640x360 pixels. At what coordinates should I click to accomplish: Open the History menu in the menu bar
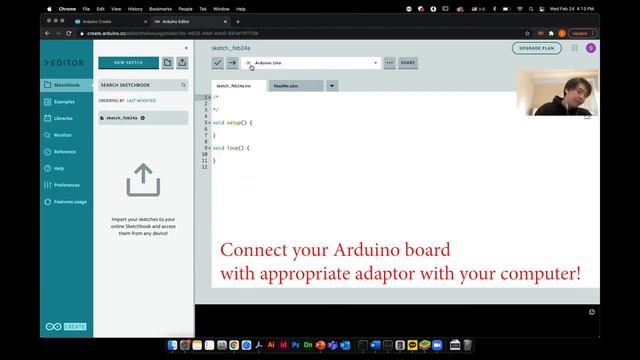tap(135, 9)
